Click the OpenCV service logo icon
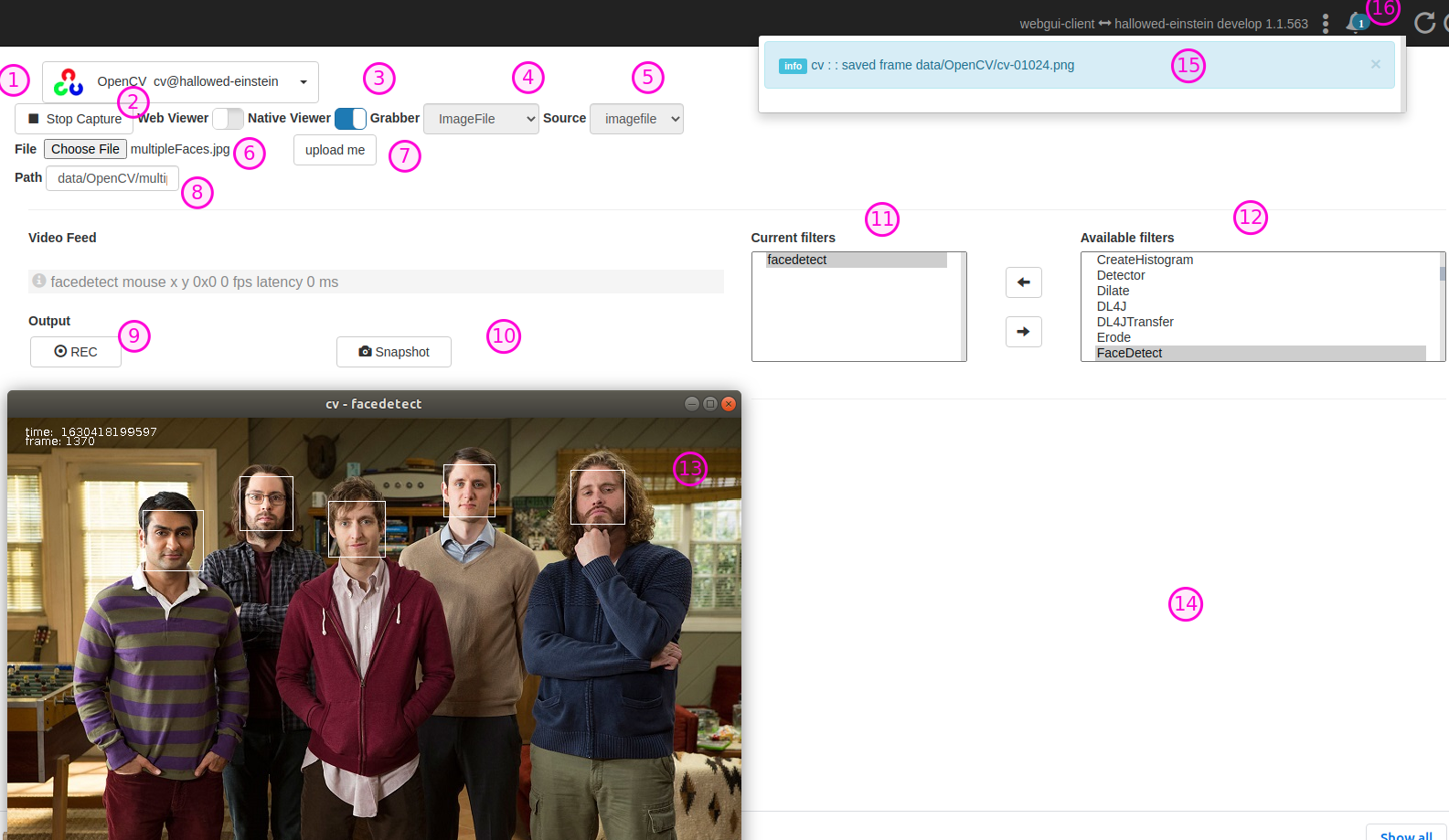This screenshot has width=1449, height=840. pos(69,82)
